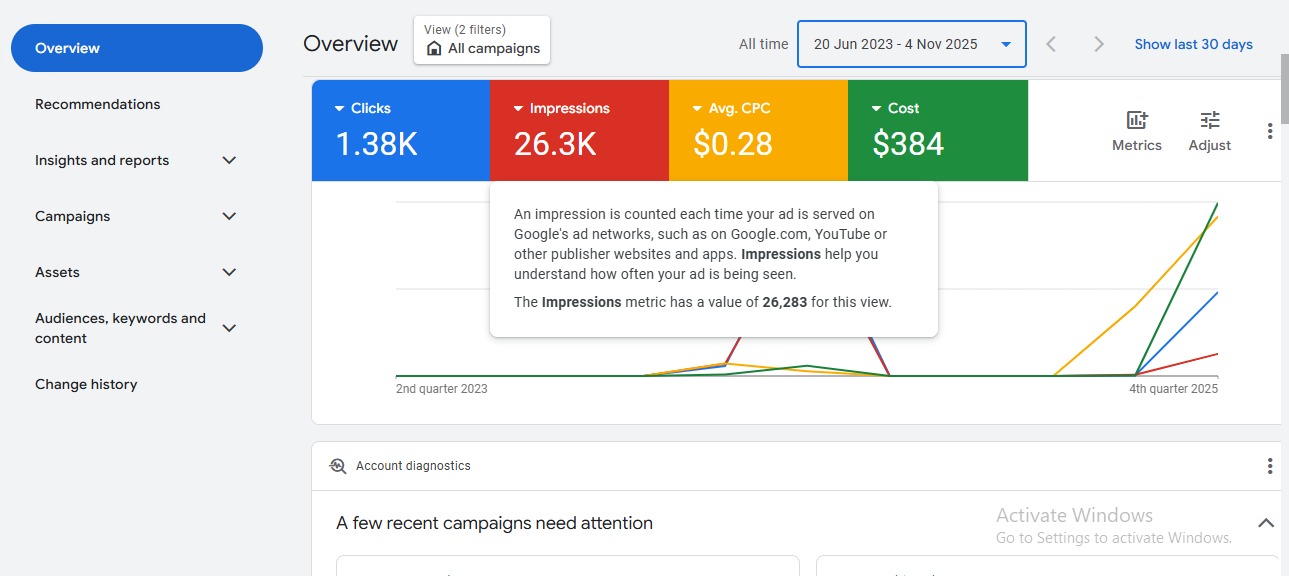Click the Adjust sliders icon
The image size is (1289, 576).
[x=1209, y=130]
